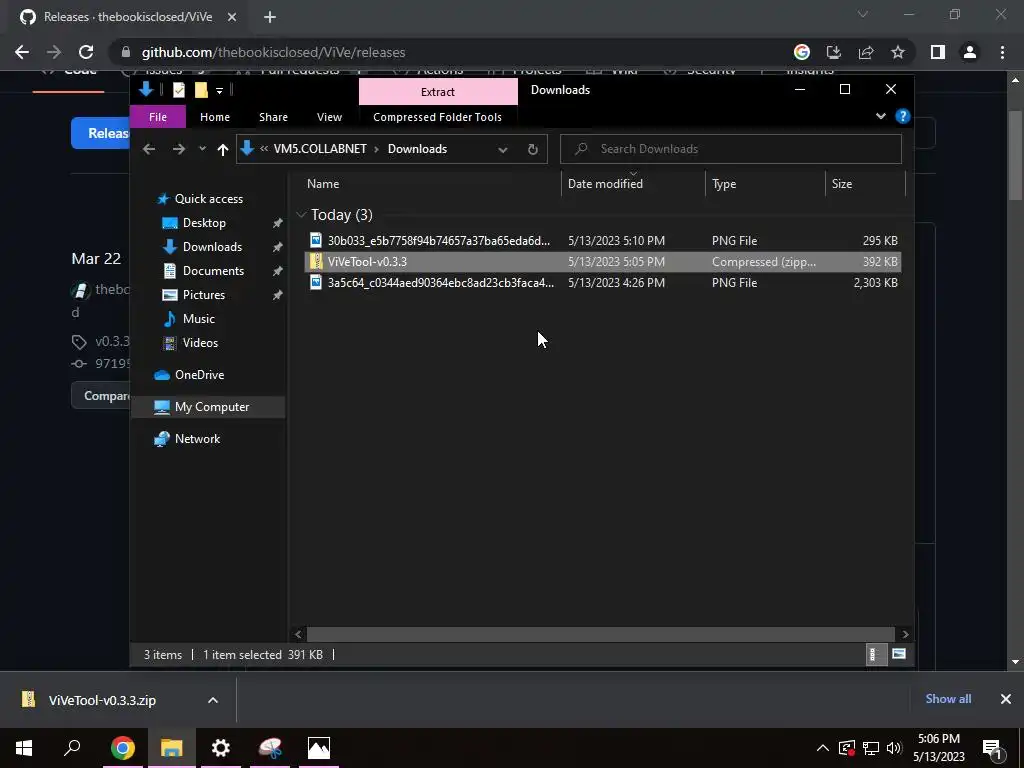Viewport: 1024px width, 768px height.
Task: Show hidden system tray icons
Action: tap(822, 748)
